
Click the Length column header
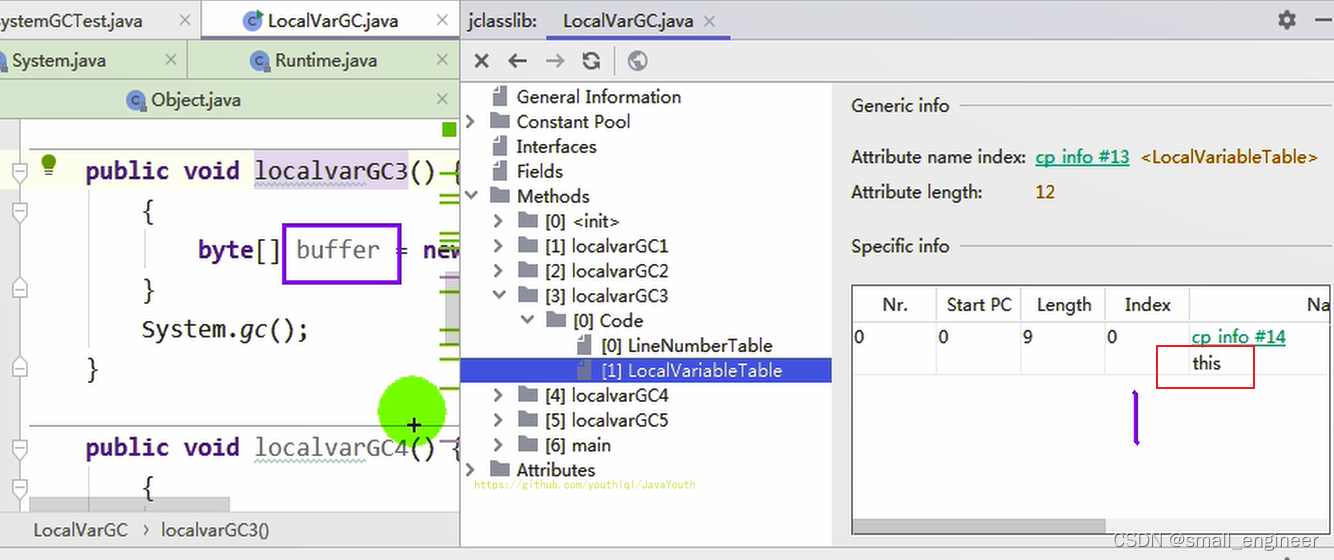pos(1063,305)
